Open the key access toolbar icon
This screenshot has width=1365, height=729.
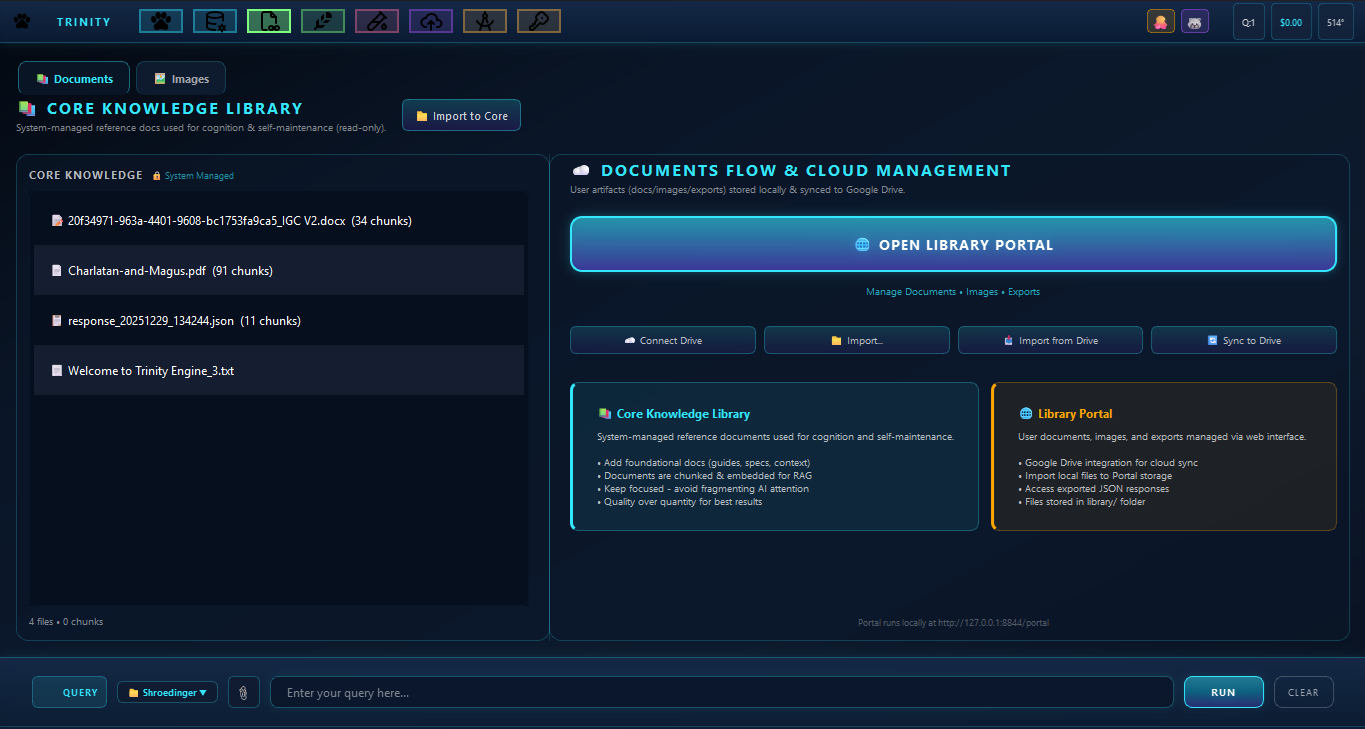[x=538, y=20]
